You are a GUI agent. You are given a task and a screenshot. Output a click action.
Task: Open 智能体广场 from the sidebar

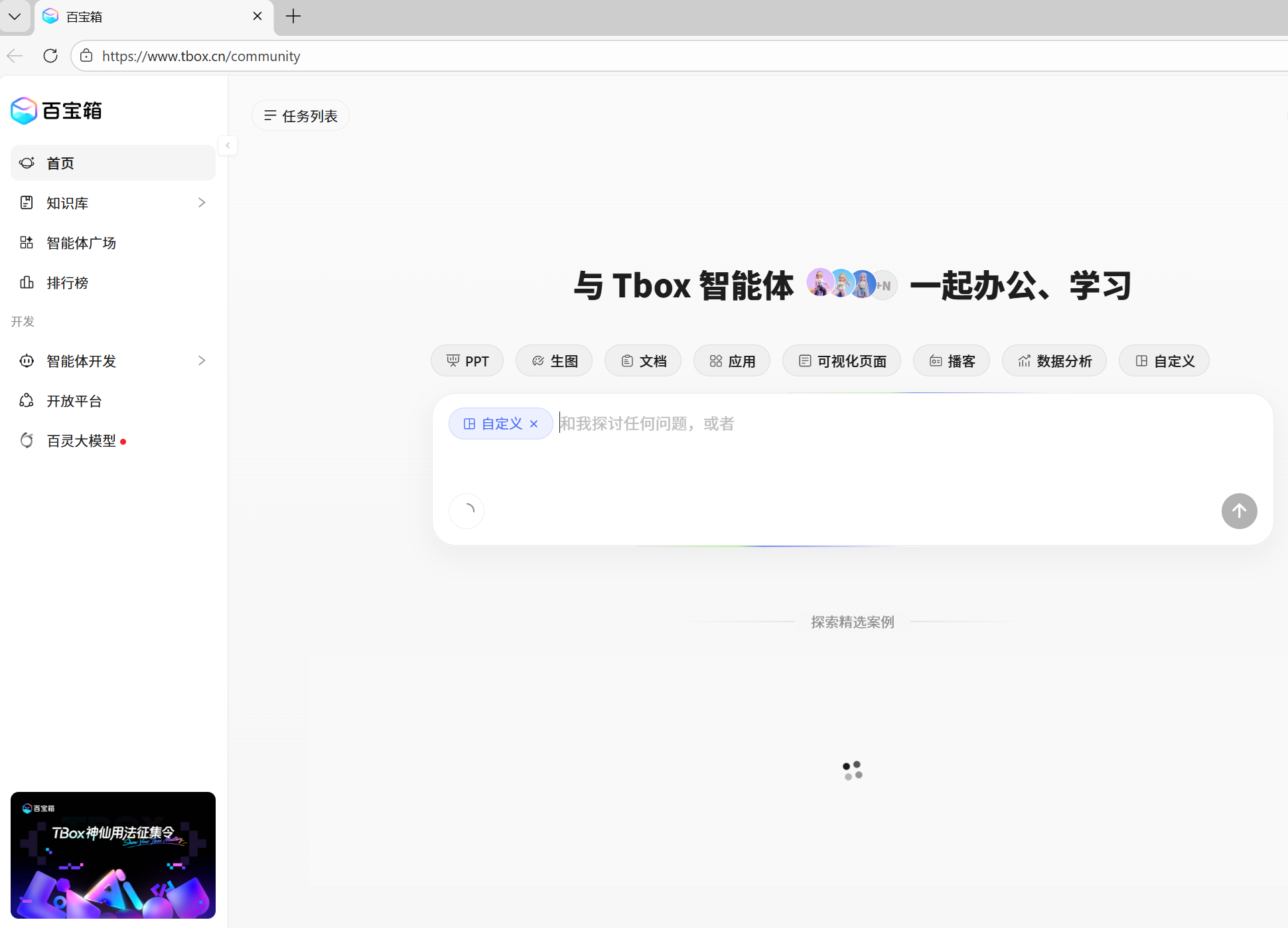coord(81,243)
